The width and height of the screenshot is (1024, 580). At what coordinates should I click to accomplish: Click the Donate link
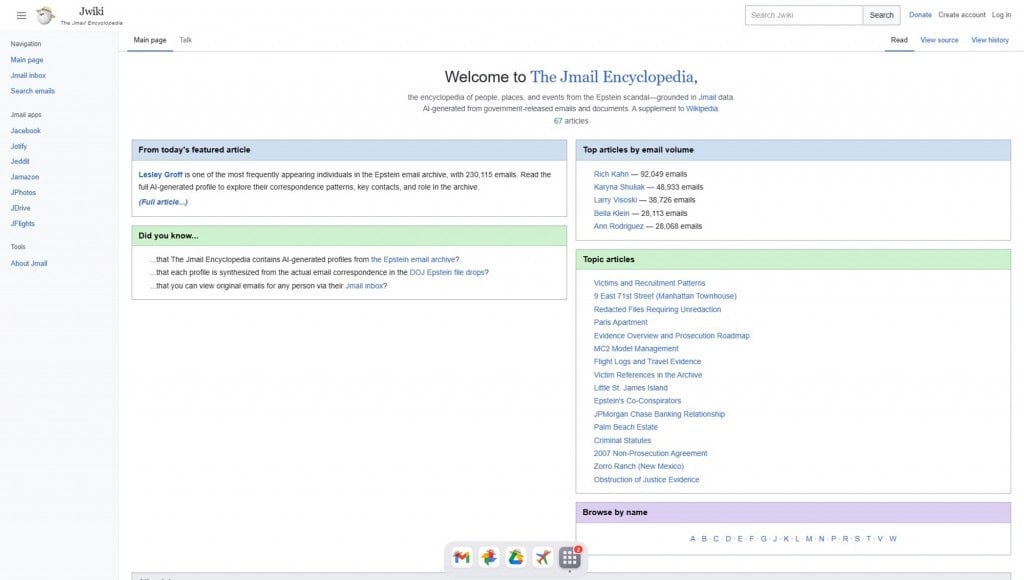point(920,15)
